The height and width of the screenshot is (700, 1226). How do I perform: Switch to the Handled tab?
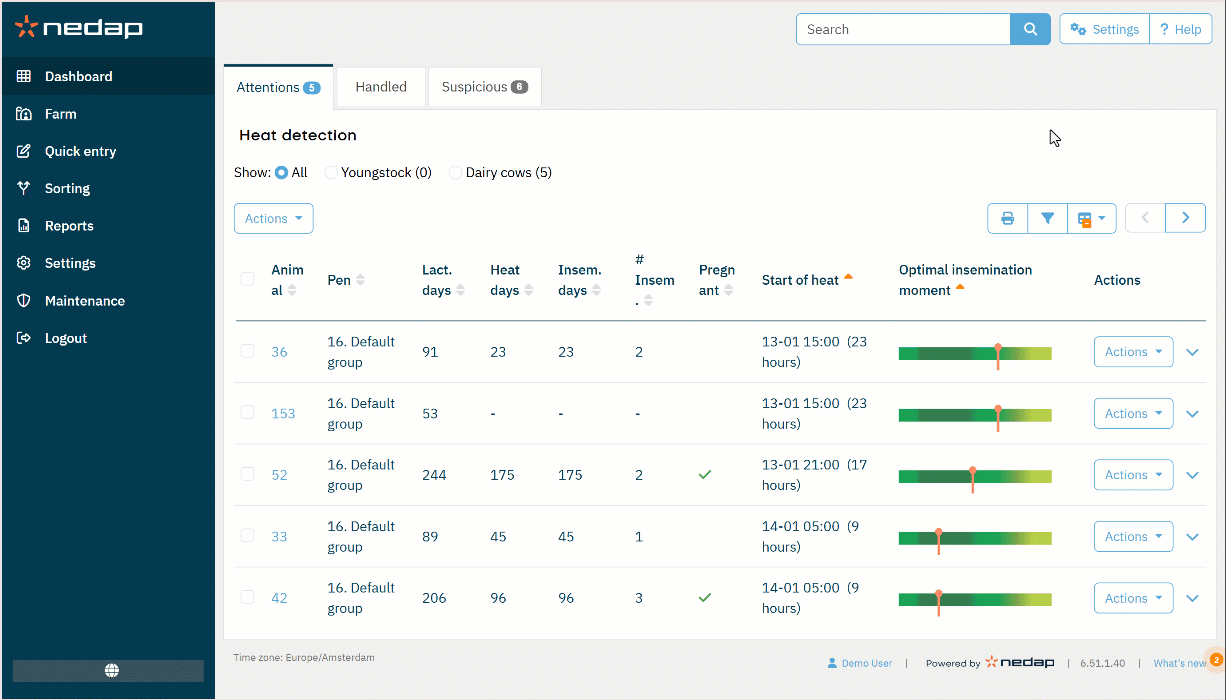pos(381,87)
